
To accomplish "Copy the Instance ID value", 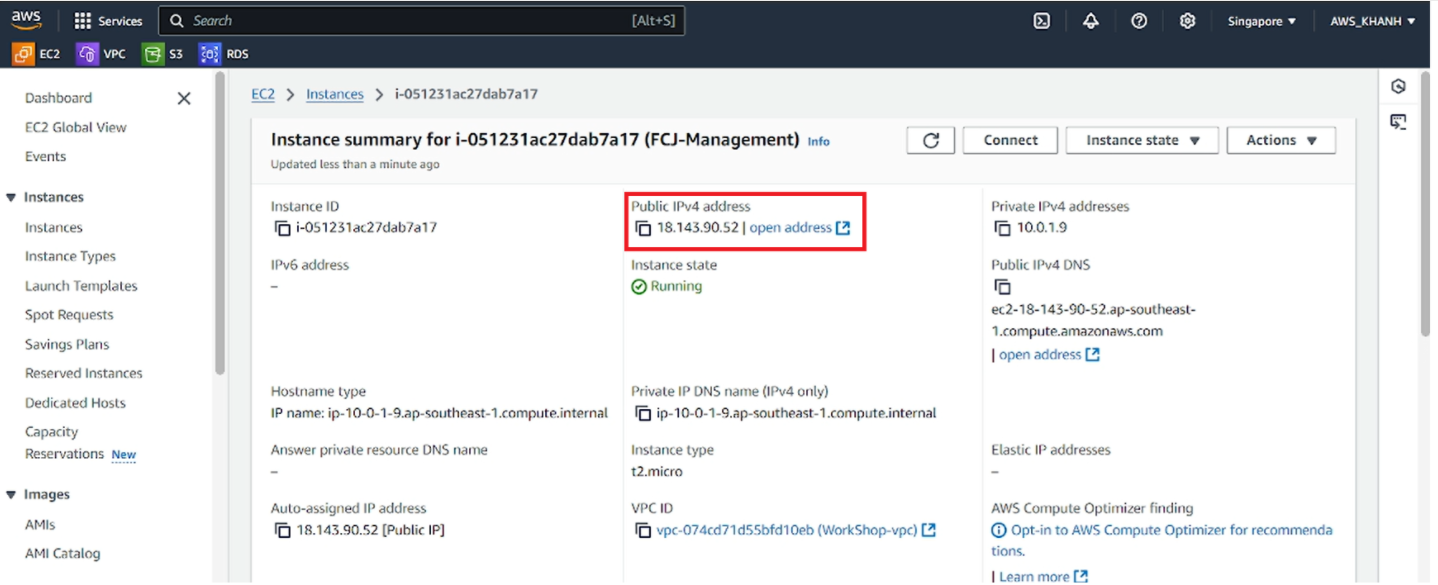I will pos(283,227).
